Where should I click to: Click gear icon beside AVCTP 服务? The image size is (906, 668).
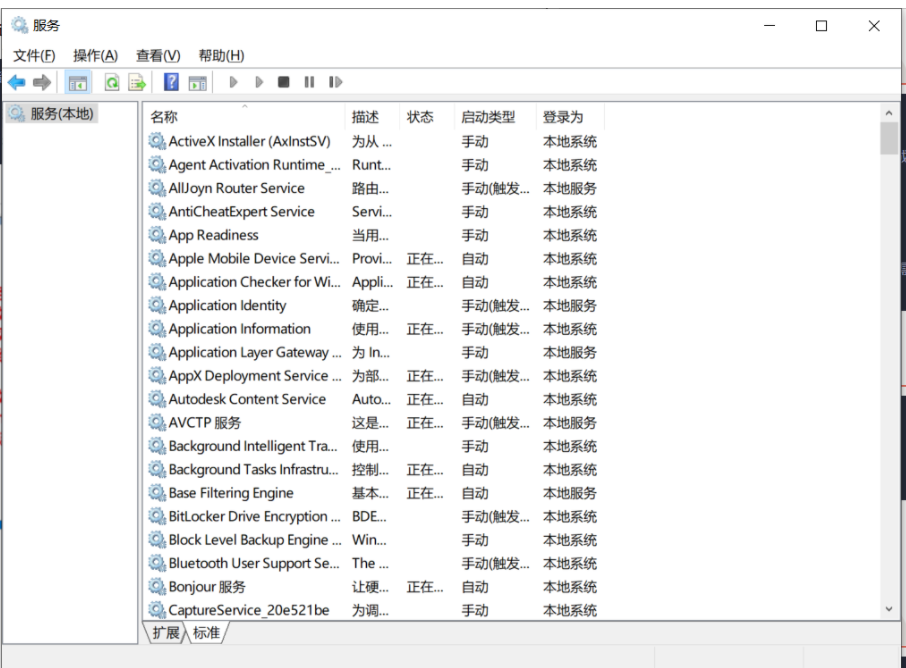point(157,422)
